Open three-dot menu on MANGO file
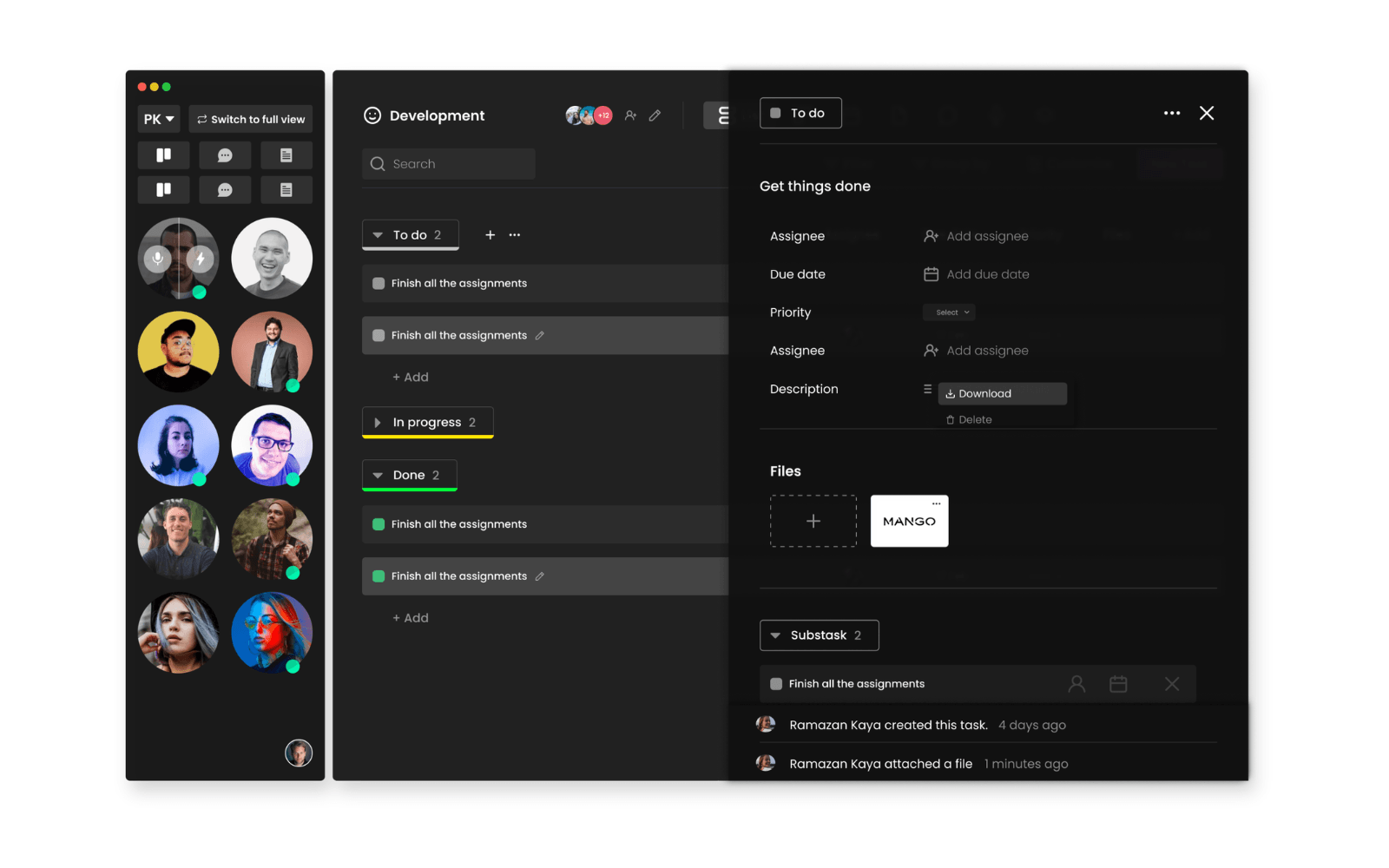The width and height of the screenshot is (1389, 868). click(937, 503)
